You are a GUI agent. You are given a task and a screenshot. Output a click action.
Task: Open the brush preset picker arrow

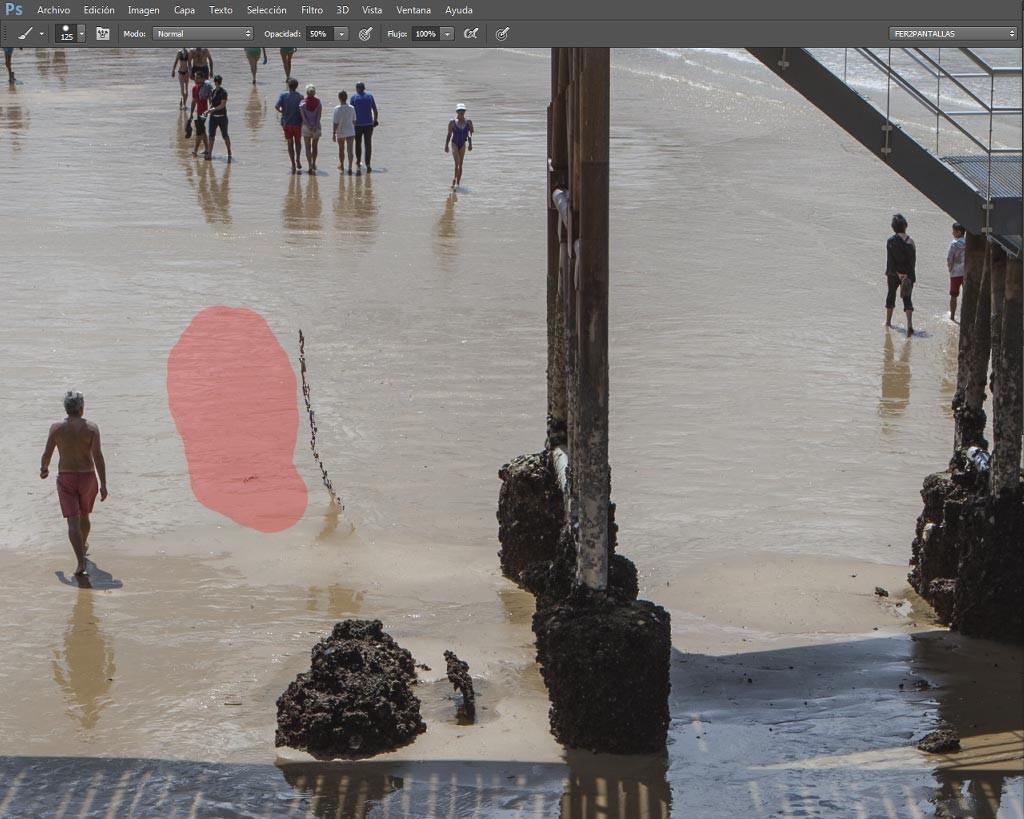(82, 33)
